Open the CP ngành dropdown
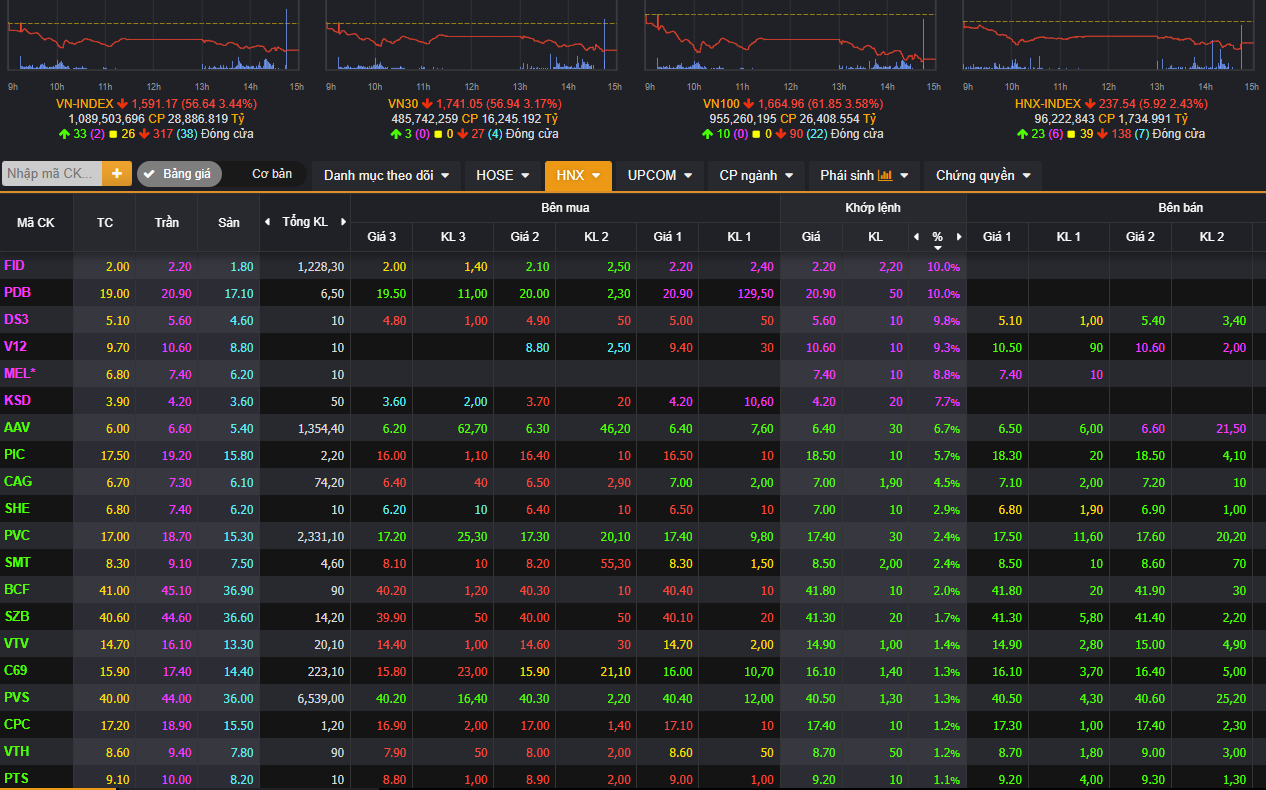The height and width of the screenshot is (790, 1266). point(755,175)
